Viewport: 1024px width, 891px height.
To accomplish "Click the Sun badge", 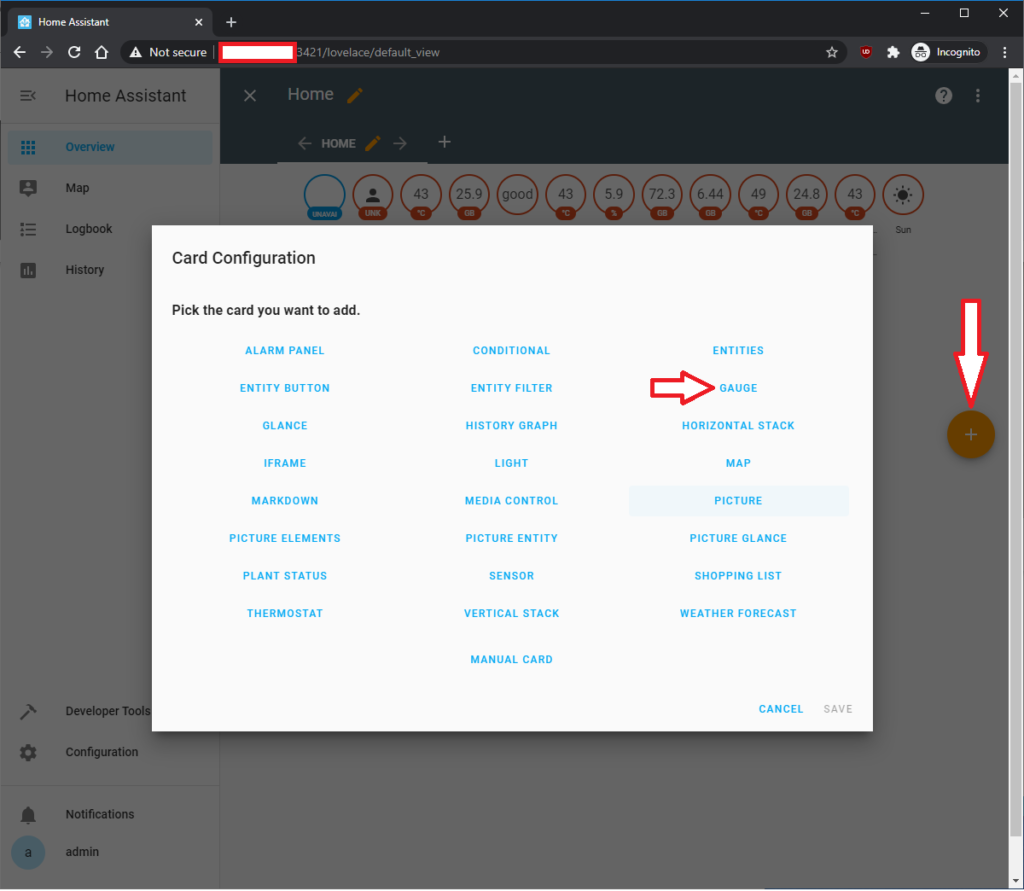I will click(903, 195).
